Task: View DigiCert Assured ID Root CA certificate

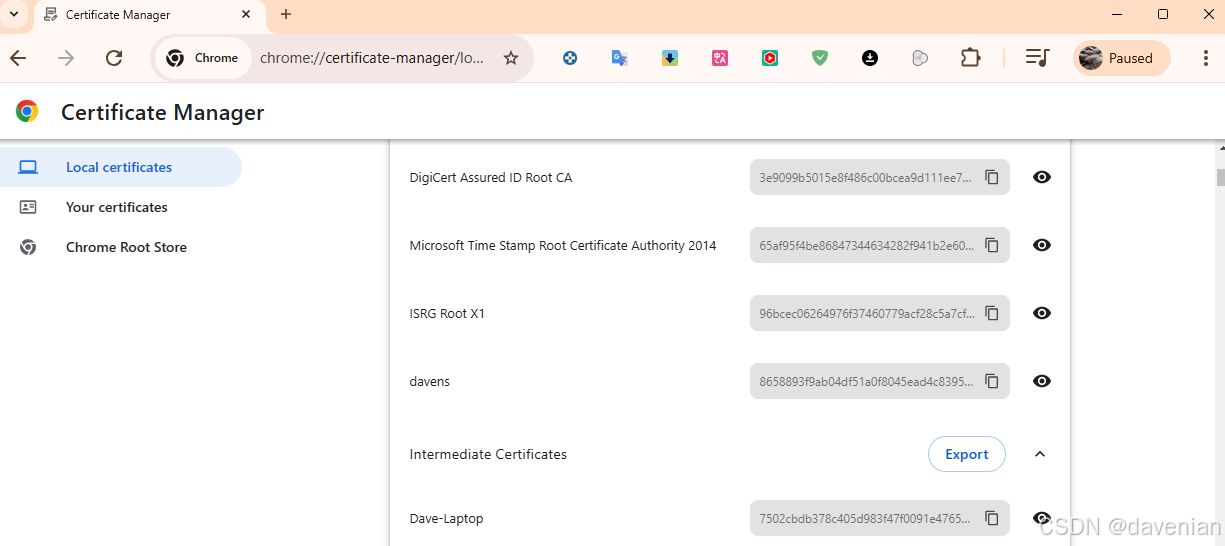Action: (1042, 177)
